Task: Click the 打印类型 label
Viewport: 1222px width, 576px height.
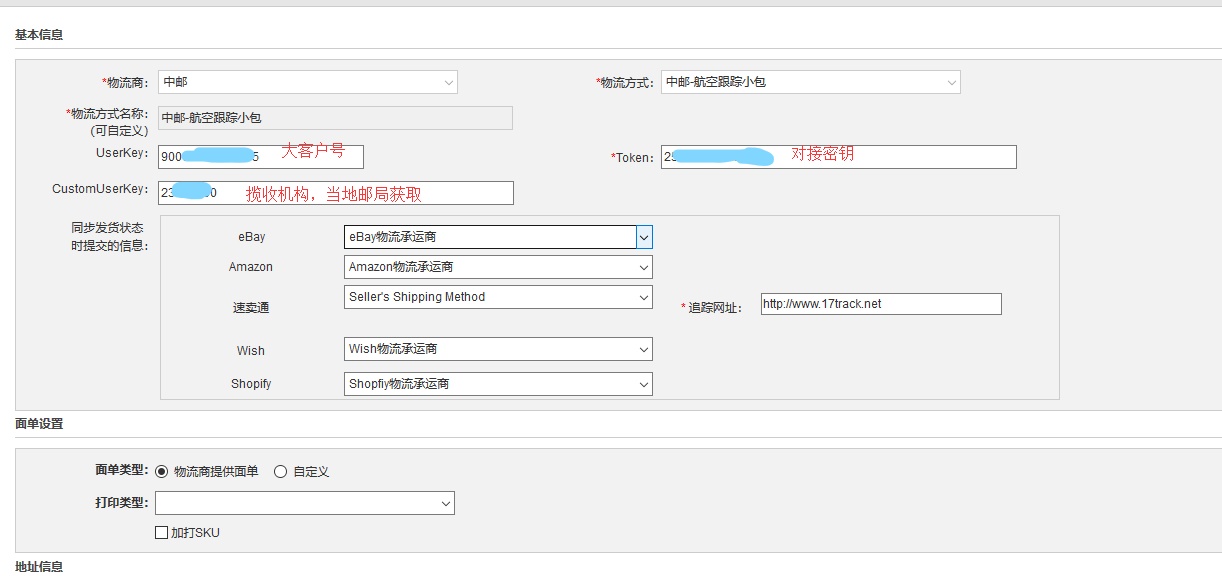Action: point(121,502)
